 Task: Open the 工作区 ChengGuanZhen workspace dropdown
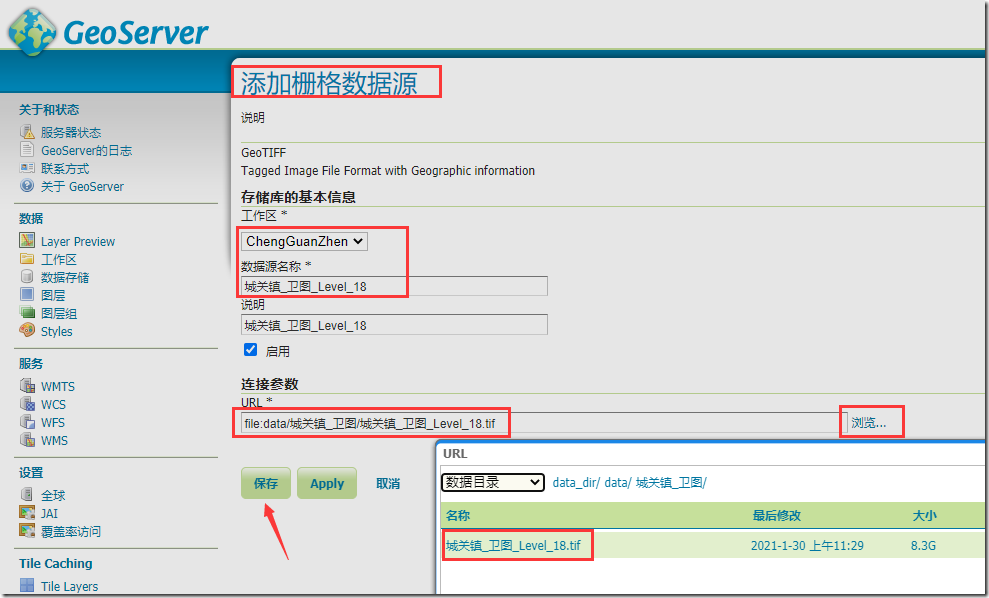[x=304, y=241]
